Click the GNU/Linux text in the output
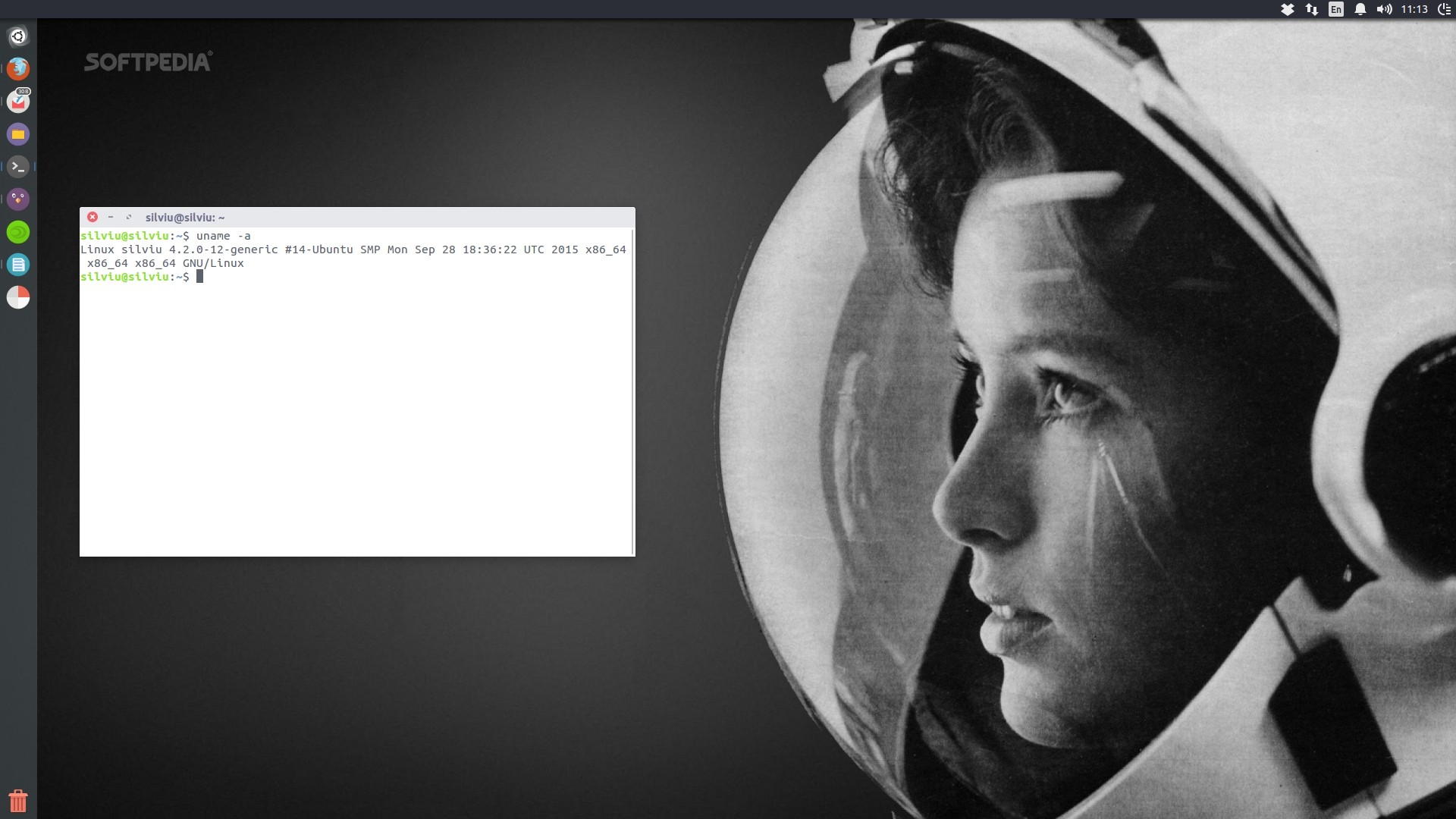Screen dimensions: 1456x819 coord(213,263)
